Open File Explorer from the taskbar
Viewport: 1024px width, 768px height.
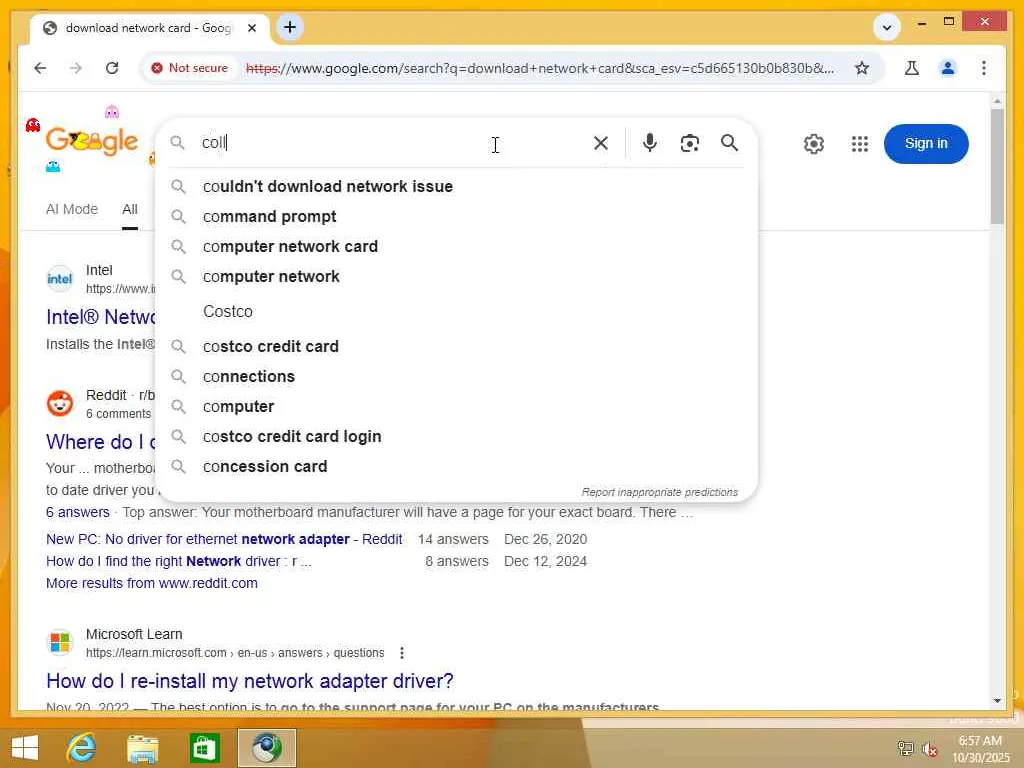(142, 748)
